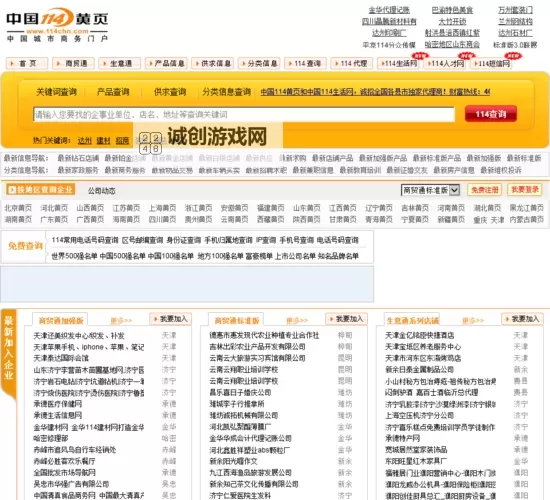Image resolution: width=550 pixels, height=500 pixels.
Task: Switch to the 公司动态 tab
Action: (102, 191)
